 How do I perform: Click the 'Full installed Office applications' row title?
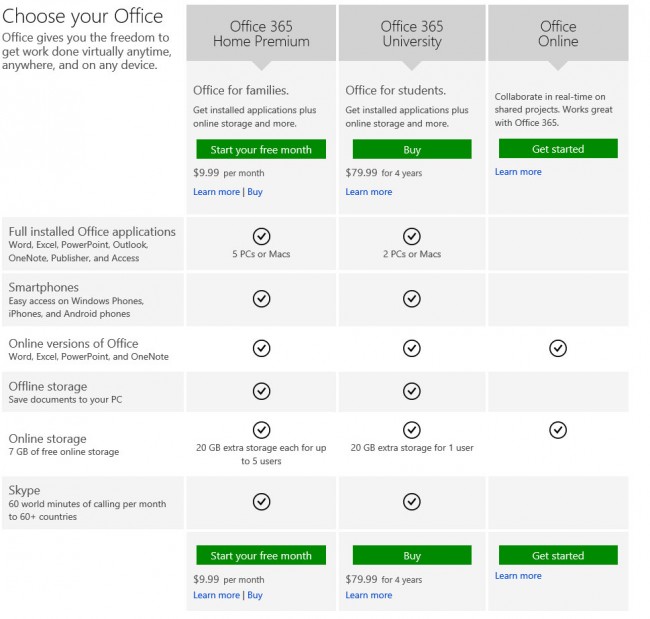[92, 231]
